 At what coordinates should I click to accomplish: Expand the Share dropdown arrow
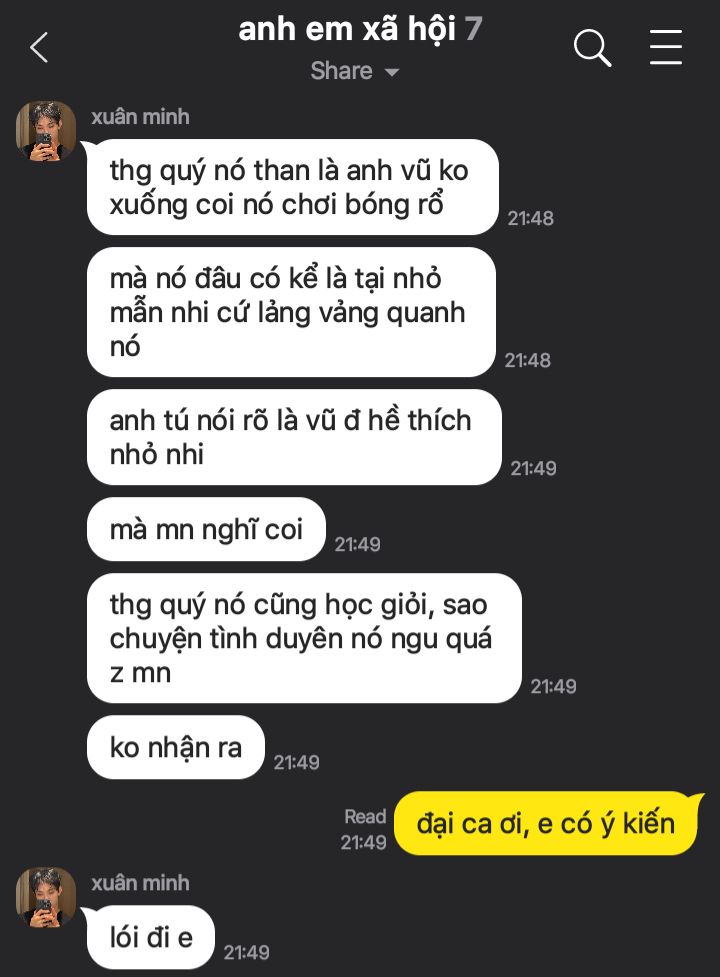pos(392,72)
